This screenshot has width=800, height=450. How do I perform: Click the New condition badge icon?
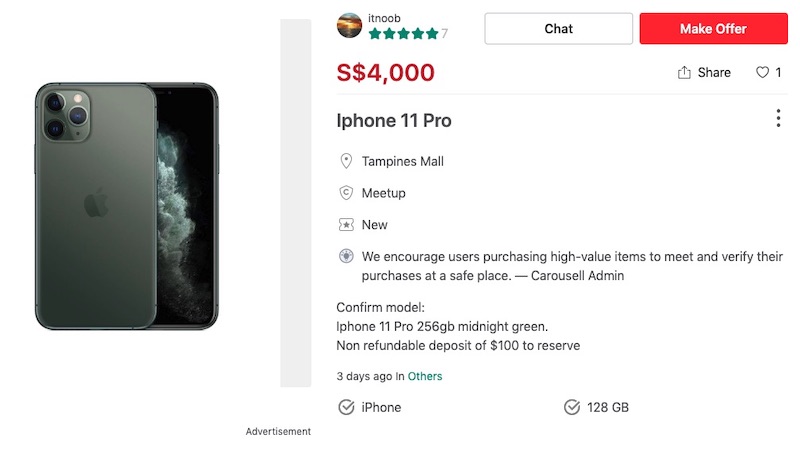pyautogui.click(x=346, y=225)
